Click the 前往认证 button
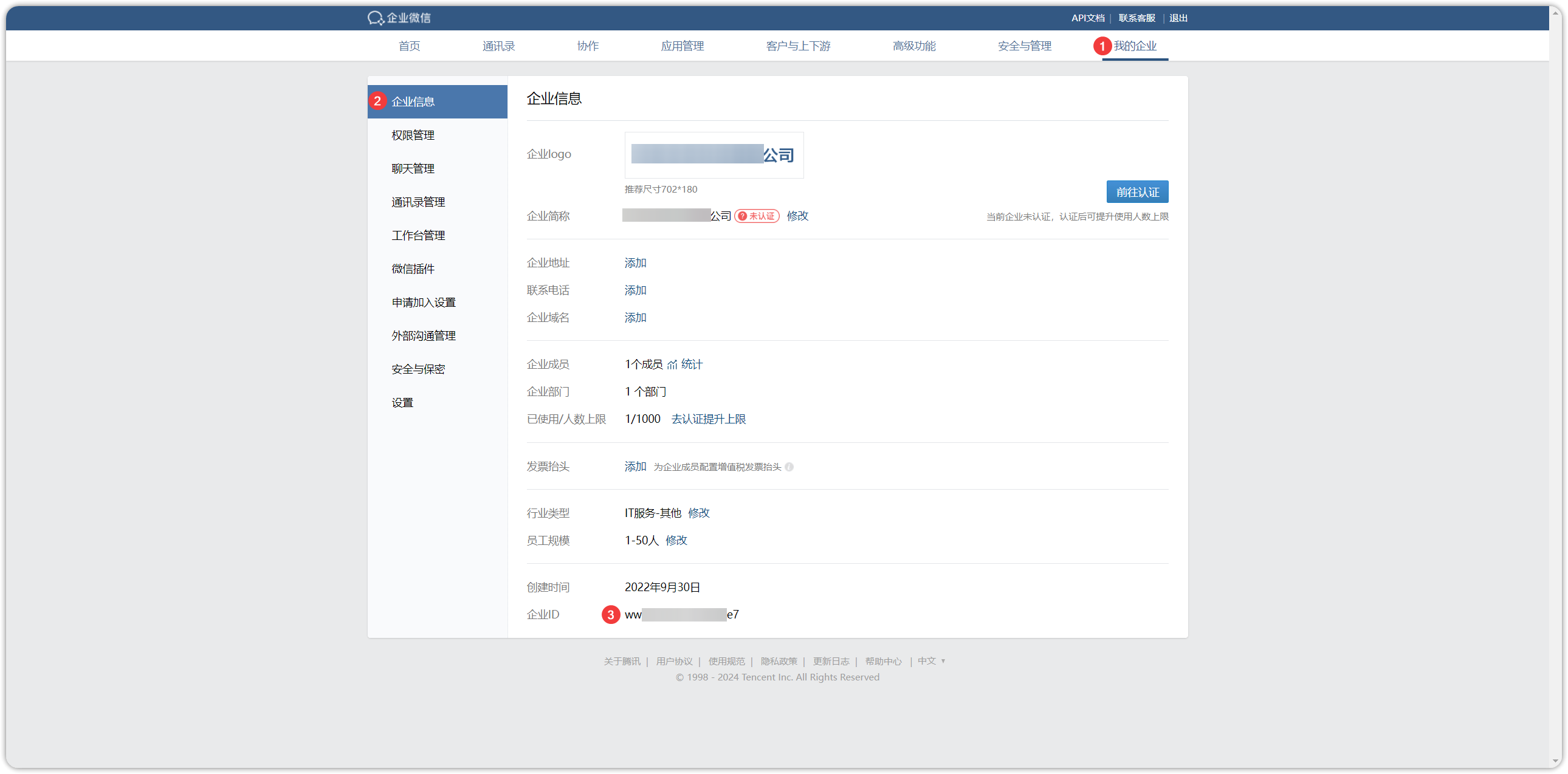 pos(1137,192)
